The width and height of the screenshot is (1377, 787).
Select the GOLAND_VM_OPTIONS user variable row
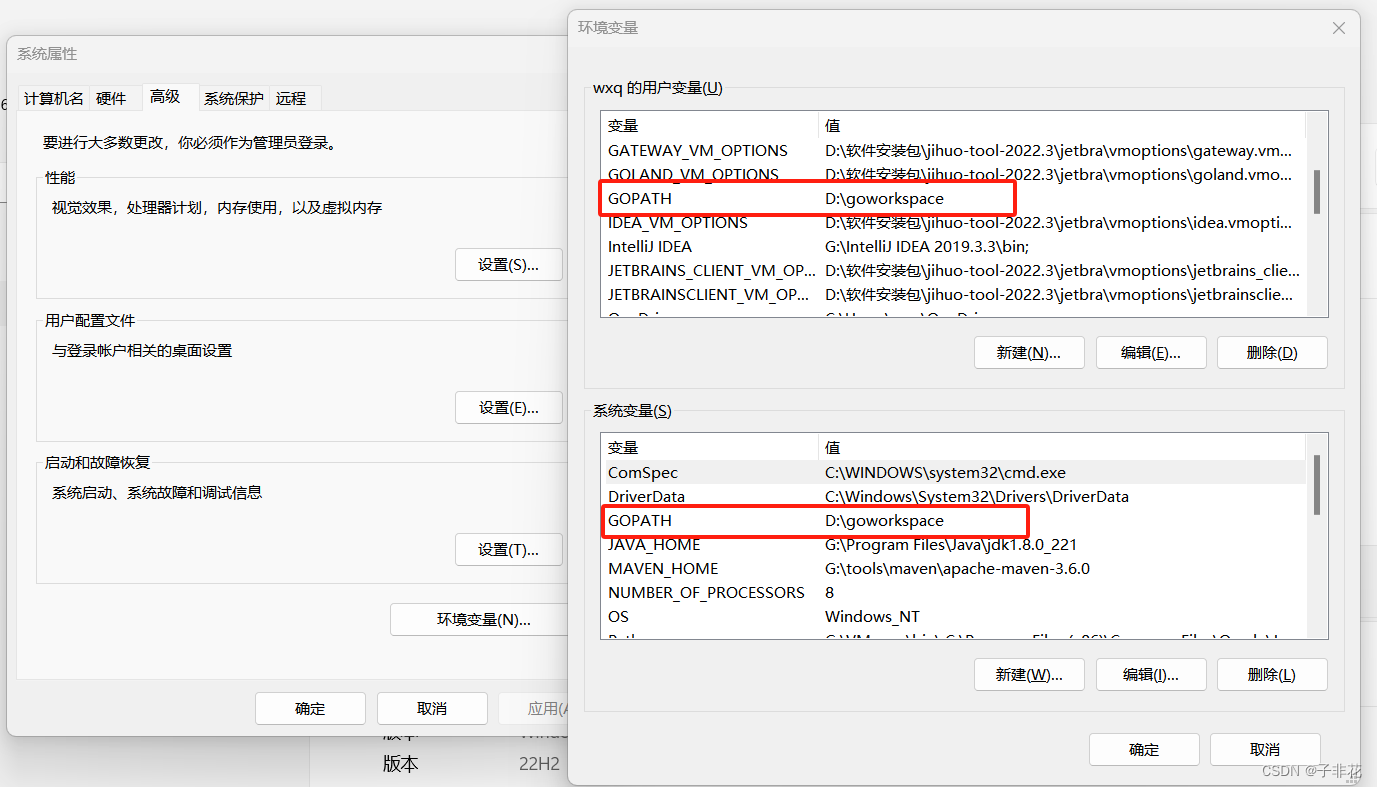[x=953, y=174]
